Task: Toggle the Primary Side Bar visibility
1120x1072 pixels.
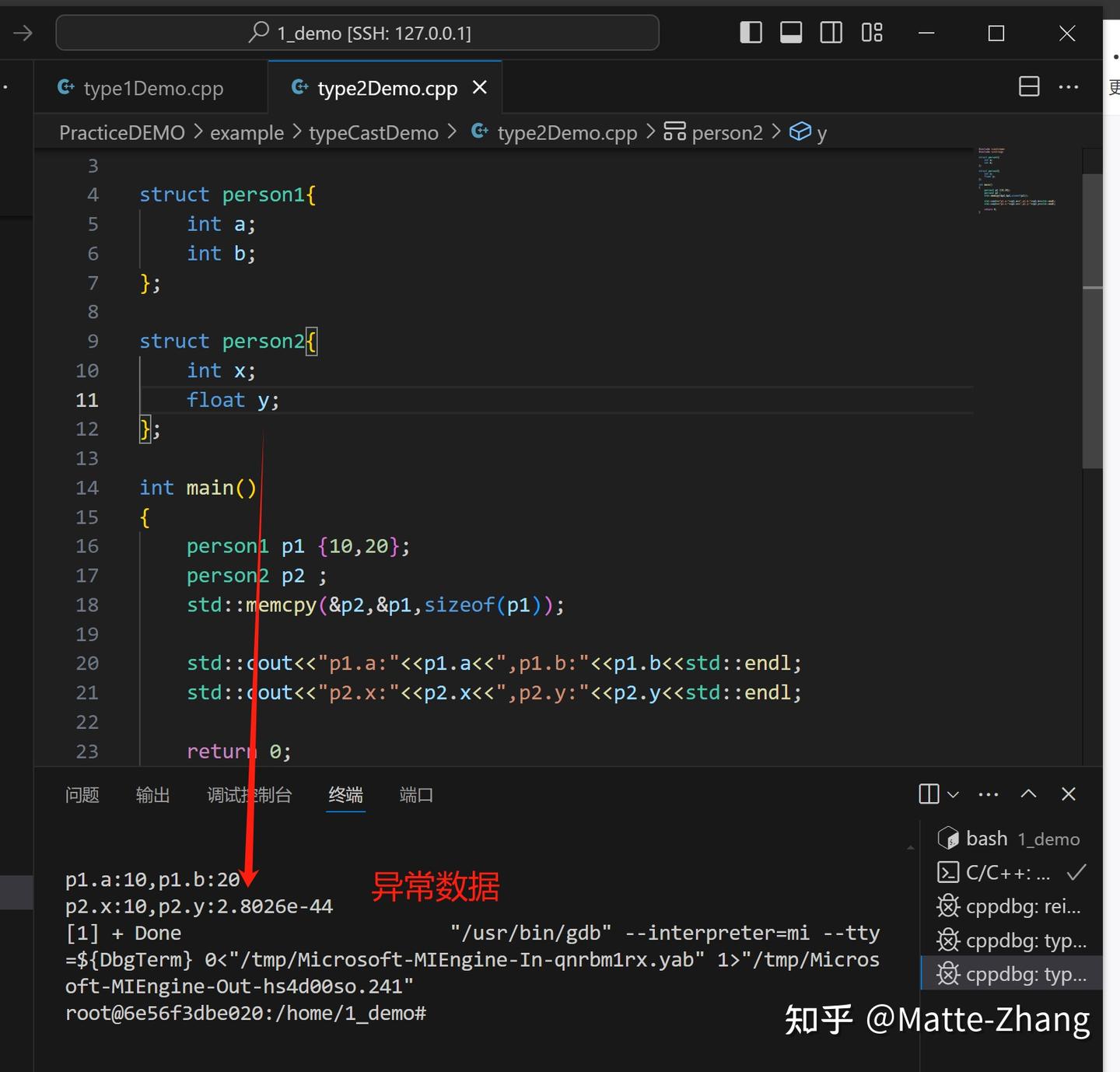Action: 751,32
